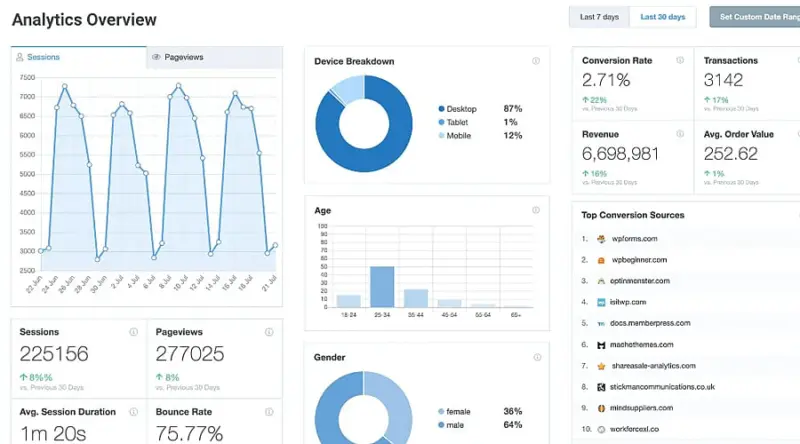
Task: Click the Gender chart info icon
Action: tap(537, 357)
